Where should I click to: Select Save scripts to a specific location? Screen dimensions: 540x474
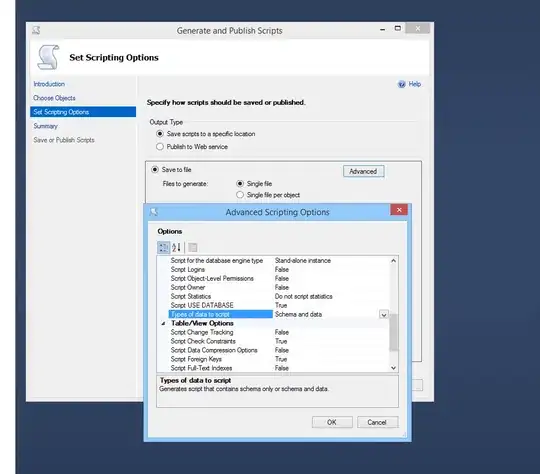pyautogui.click(x=160, y=134)
